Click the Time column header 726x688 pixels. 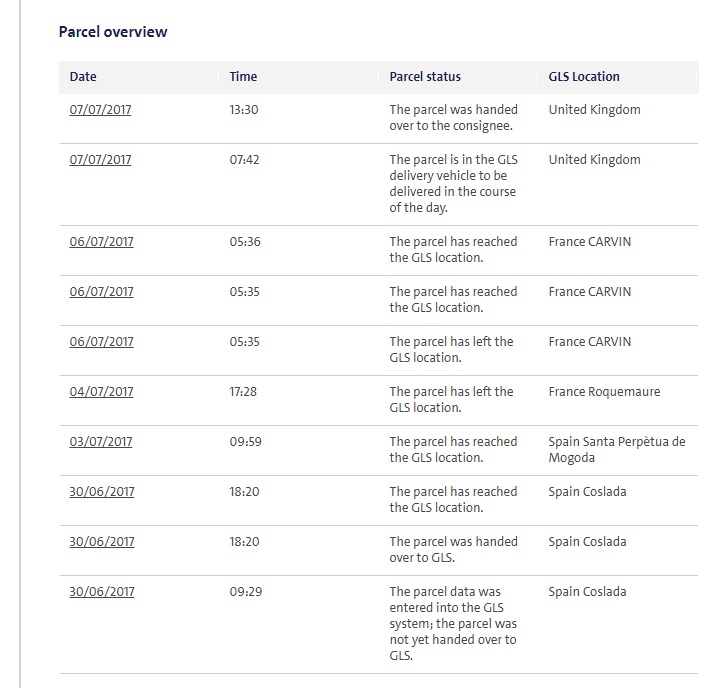click(243, 76)
